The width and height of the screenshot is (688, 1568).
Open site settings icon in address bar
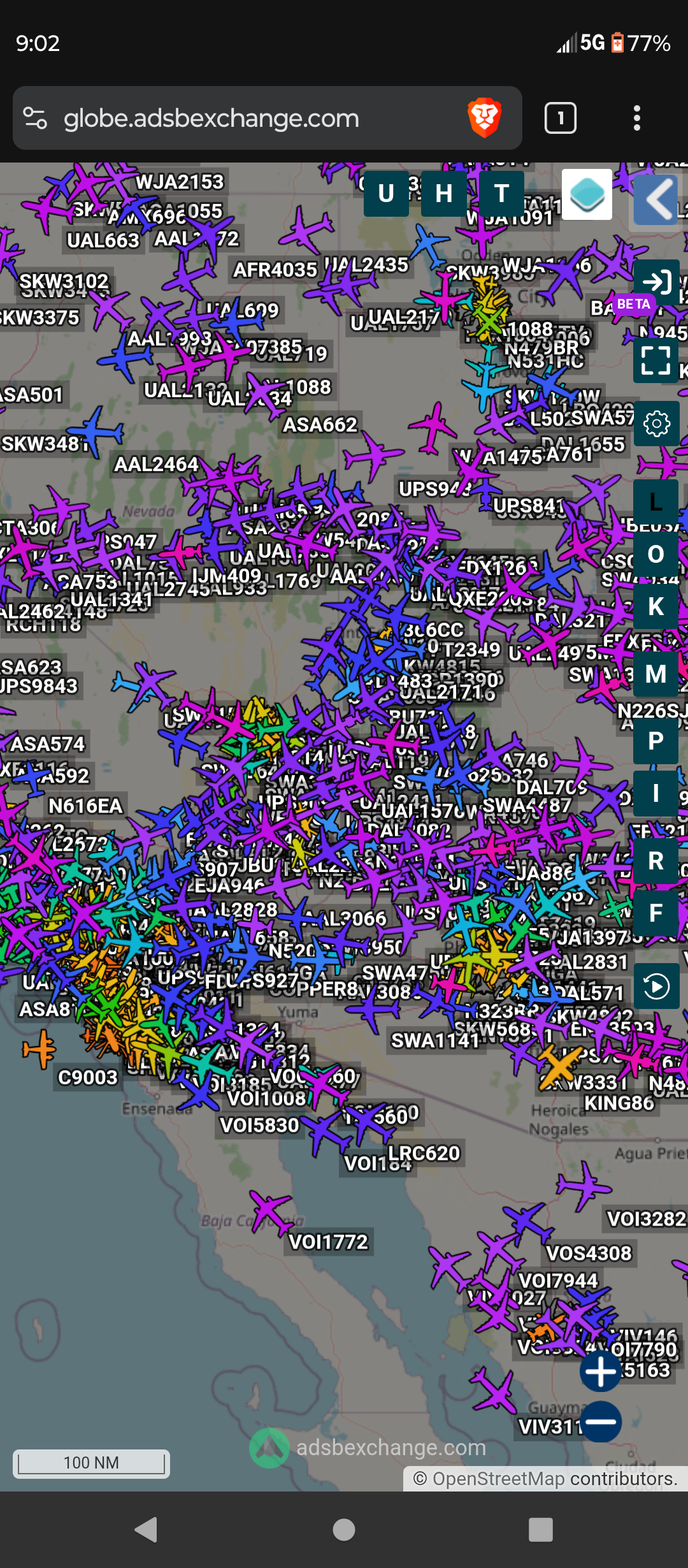pos(35,118)
